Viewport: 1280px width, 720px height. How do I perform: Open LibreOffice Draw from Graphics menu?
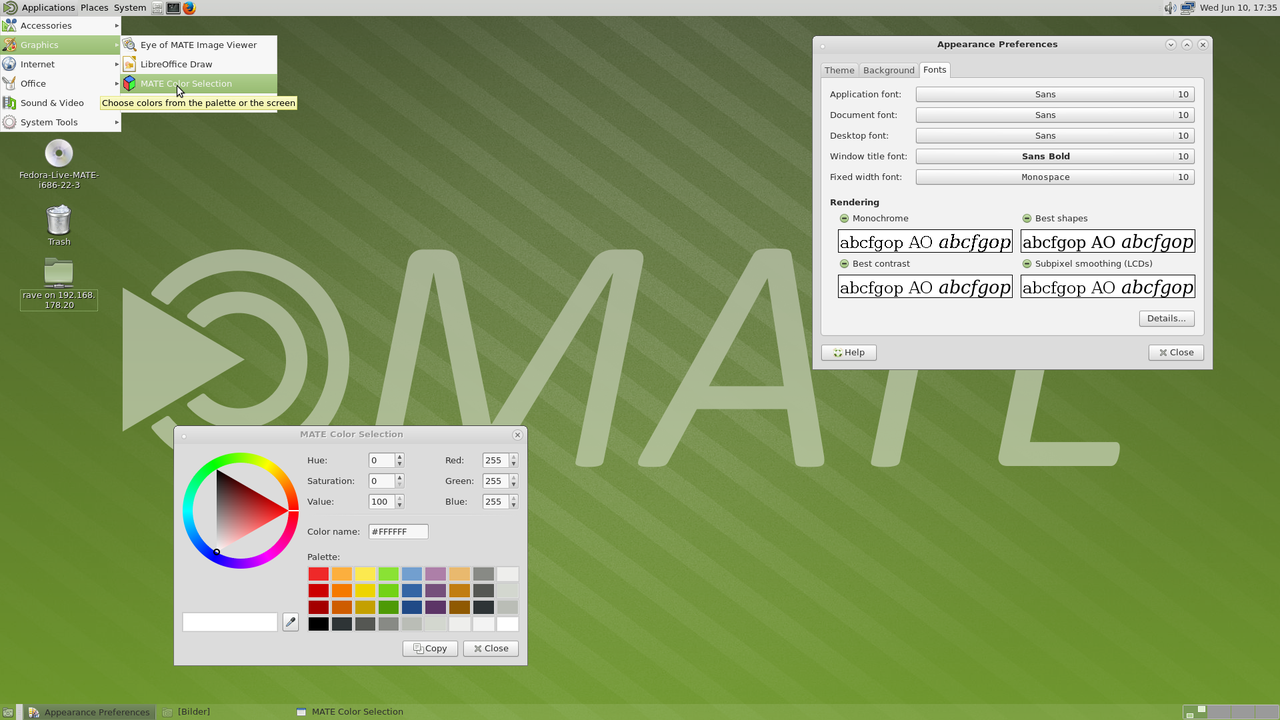176,64
